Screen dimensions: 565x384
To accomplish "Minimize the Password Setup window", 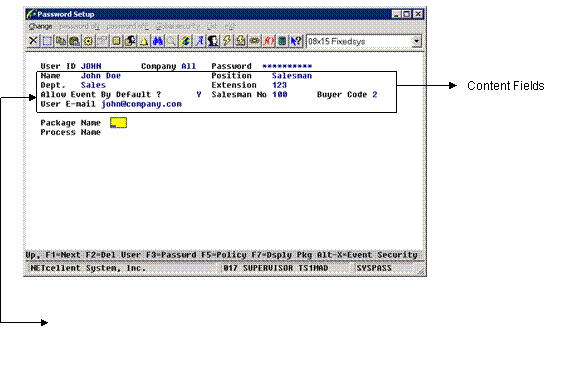I will tap(396, 14).
